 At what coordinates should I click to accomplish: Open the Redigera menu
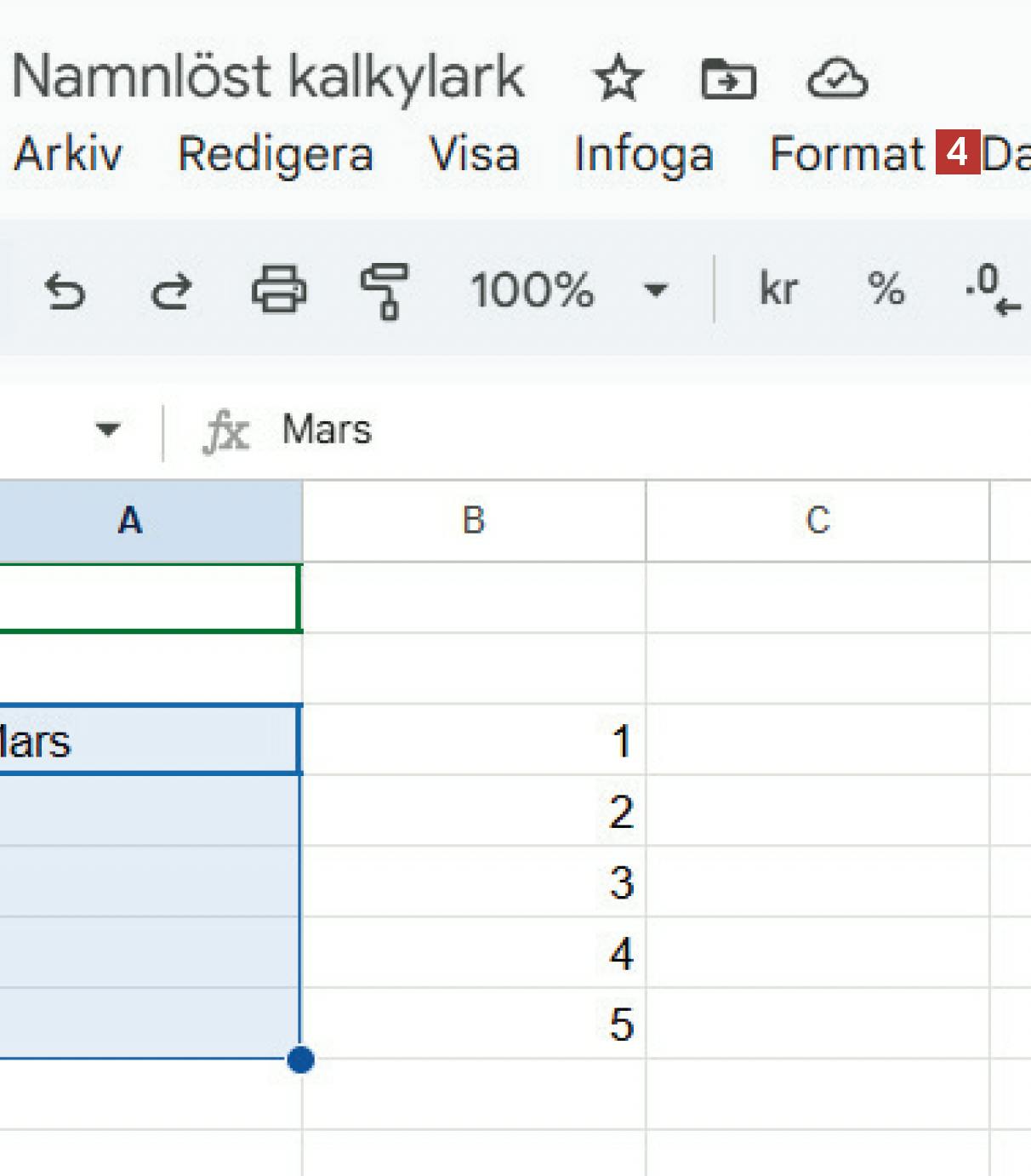coord(275,155)
